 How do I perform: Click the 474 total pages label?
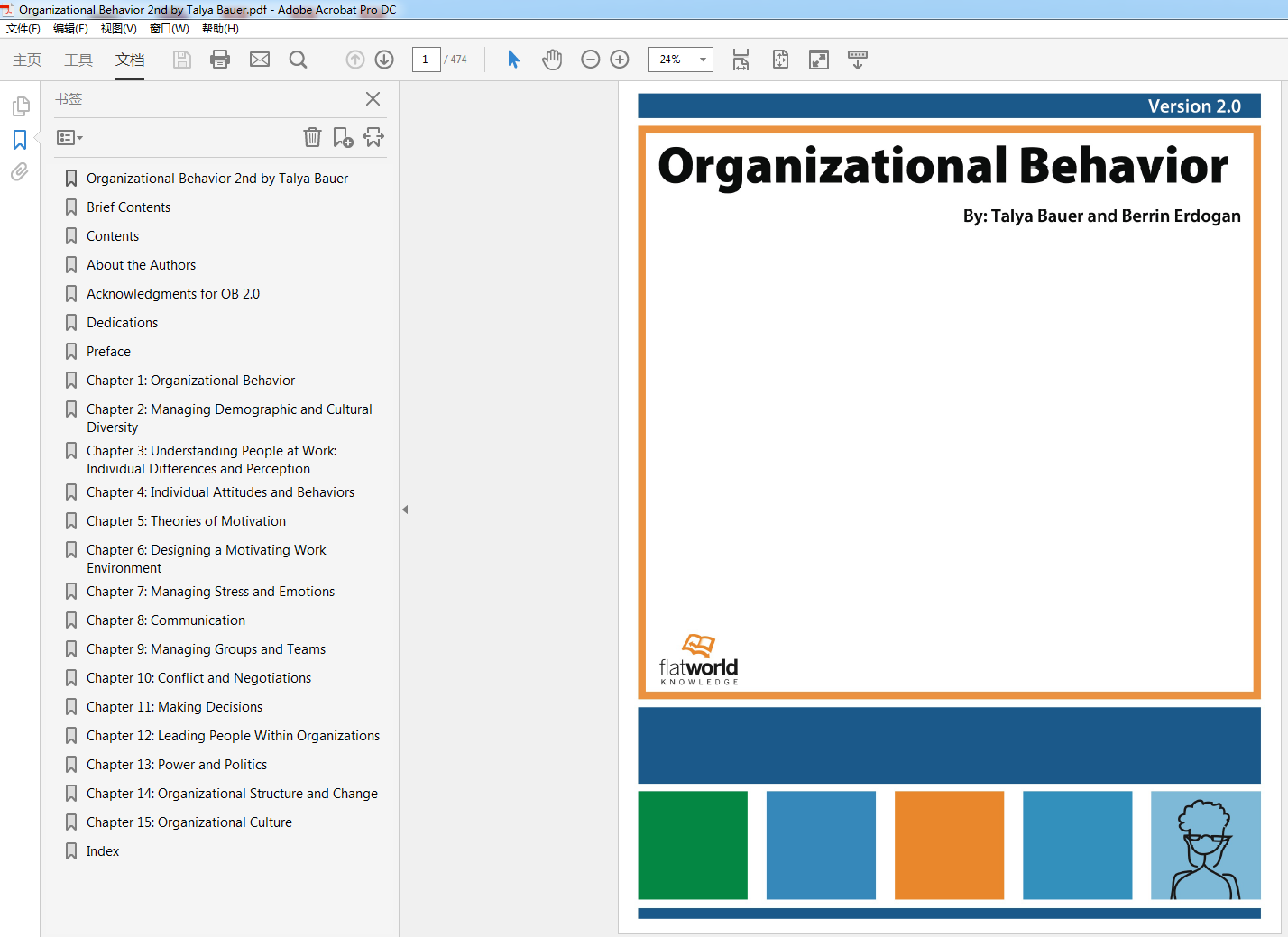point(456,60)
